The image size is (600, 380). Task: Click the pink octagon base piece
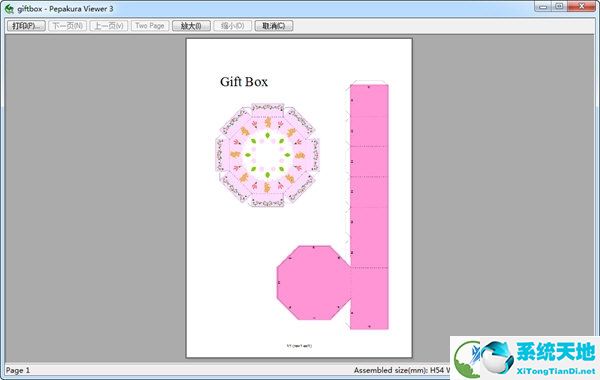[313, 283]
